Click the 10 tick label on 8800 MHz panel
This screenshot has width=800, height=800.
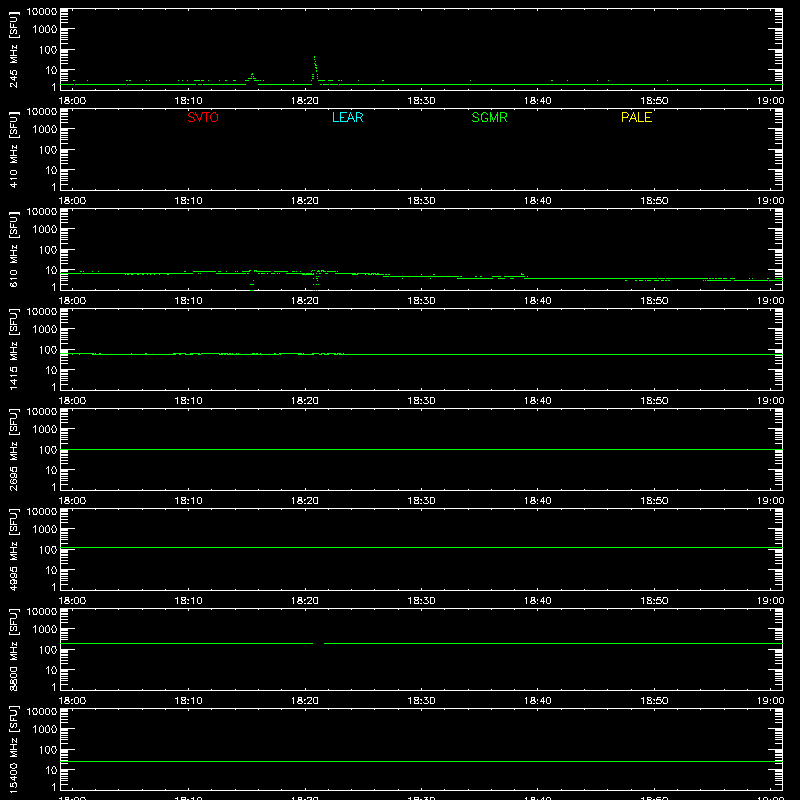point(51,670)
